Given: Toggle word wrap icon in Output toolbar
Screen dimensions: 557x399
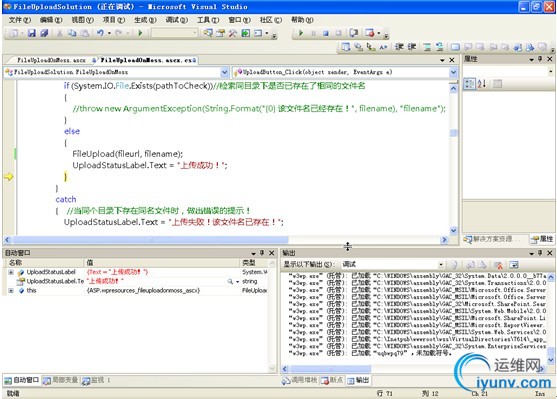Looking at the screenshot, I should (x=514, y=264).
